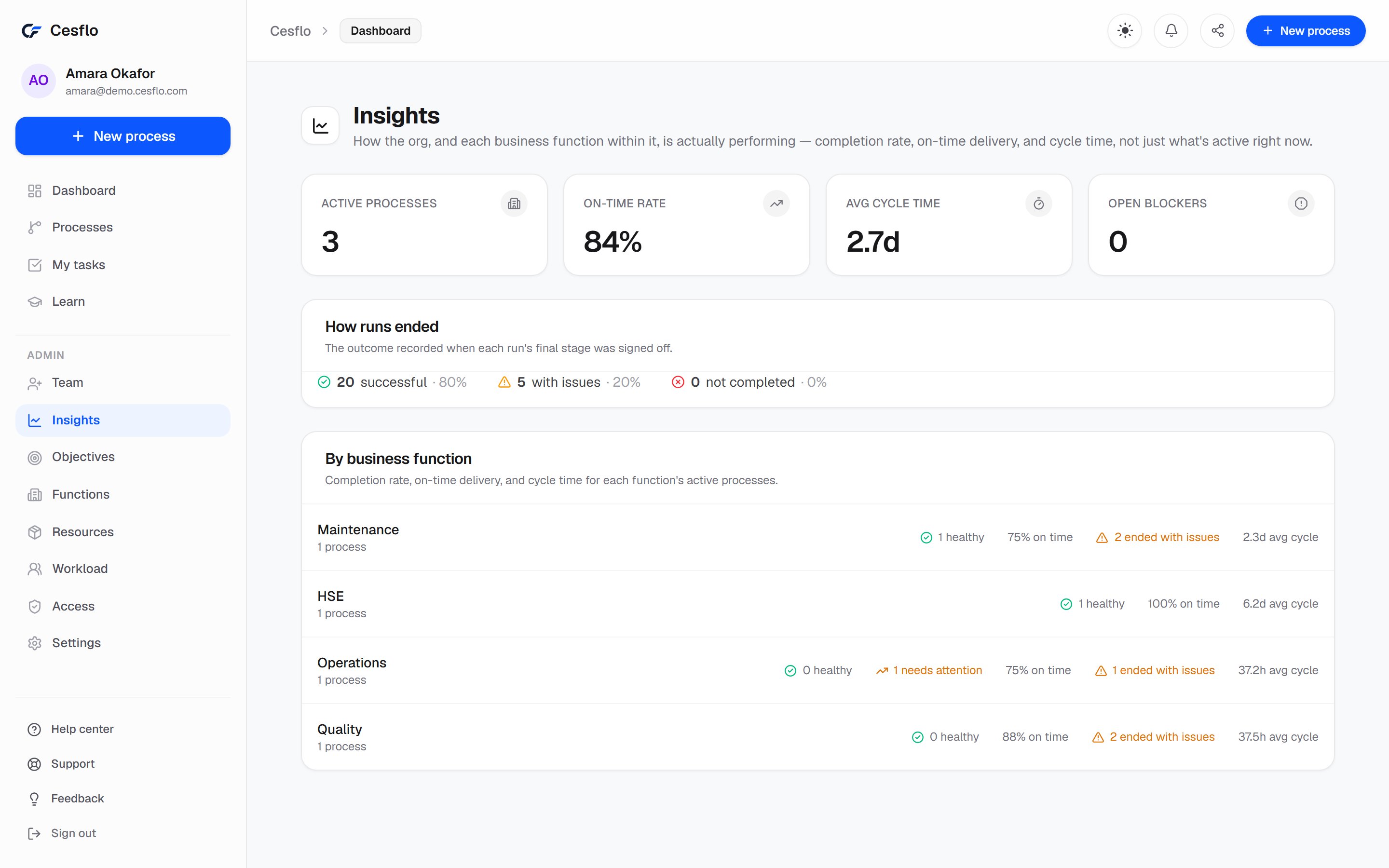The image size is (1389, 868).
Task: Click the Avg Cycle Time stopwatch icon
Action: click(x=1038, y=203)
